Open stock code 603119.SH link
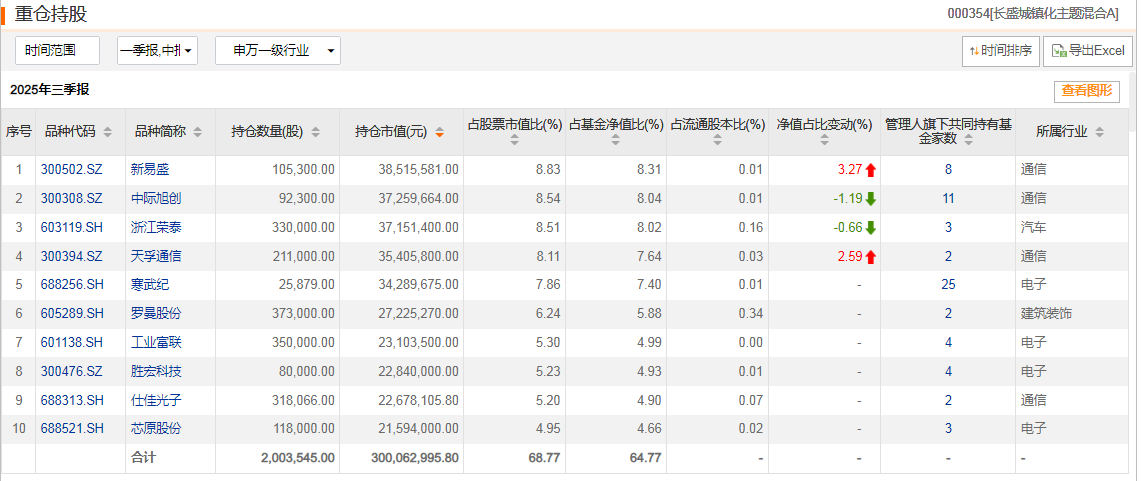 coord(71,227)
